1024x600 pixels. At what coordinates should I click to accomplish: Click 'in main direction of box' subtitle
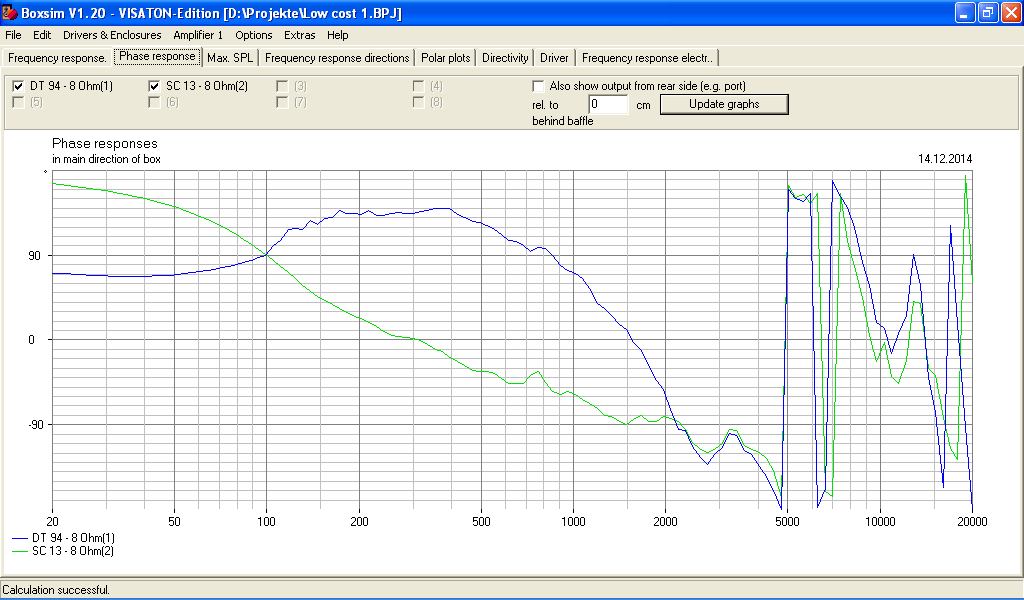click(x=106, y=159)
